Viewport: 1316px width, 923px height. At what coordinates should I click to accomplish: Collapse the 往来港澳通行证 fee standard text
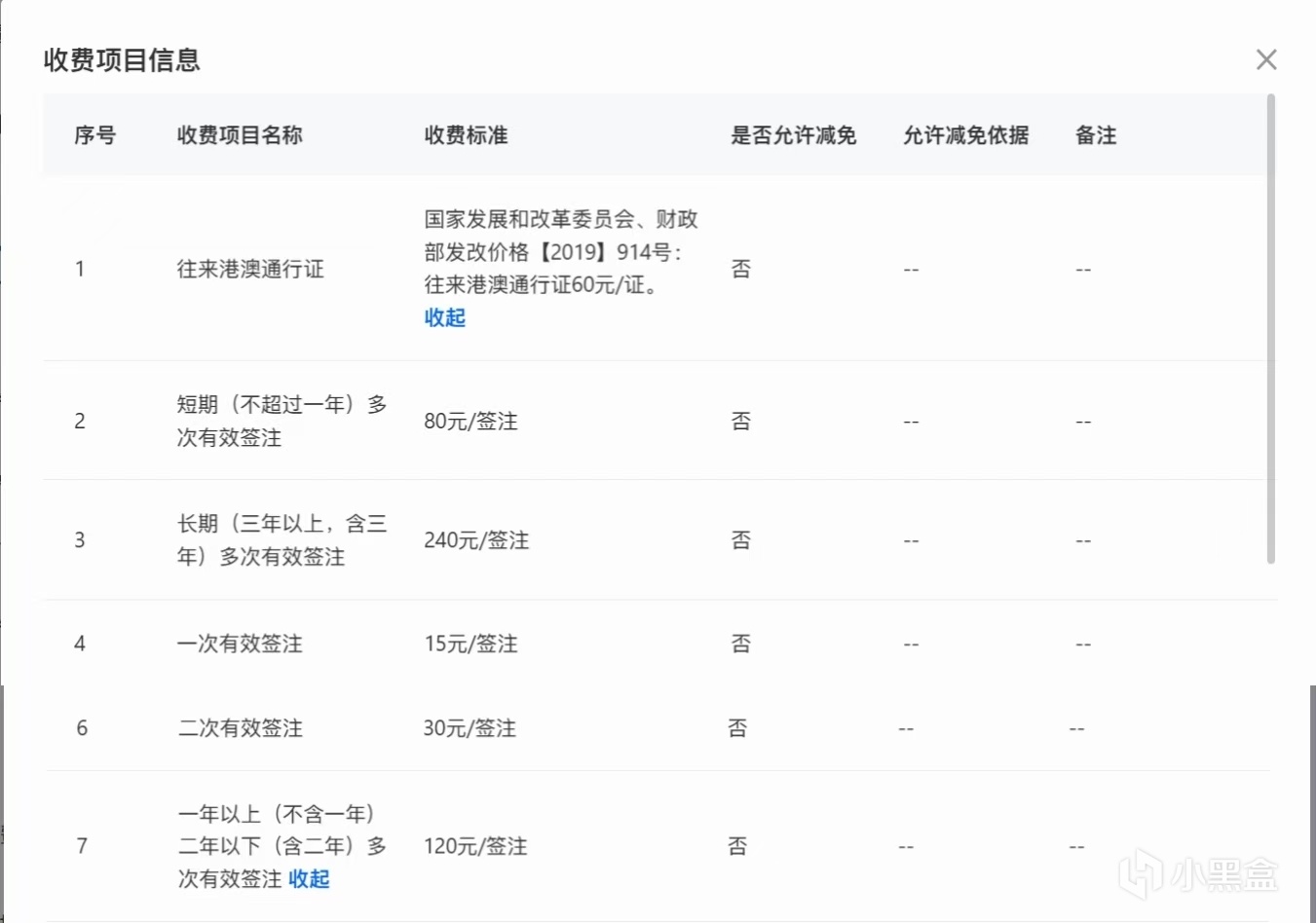coord(444,317)
